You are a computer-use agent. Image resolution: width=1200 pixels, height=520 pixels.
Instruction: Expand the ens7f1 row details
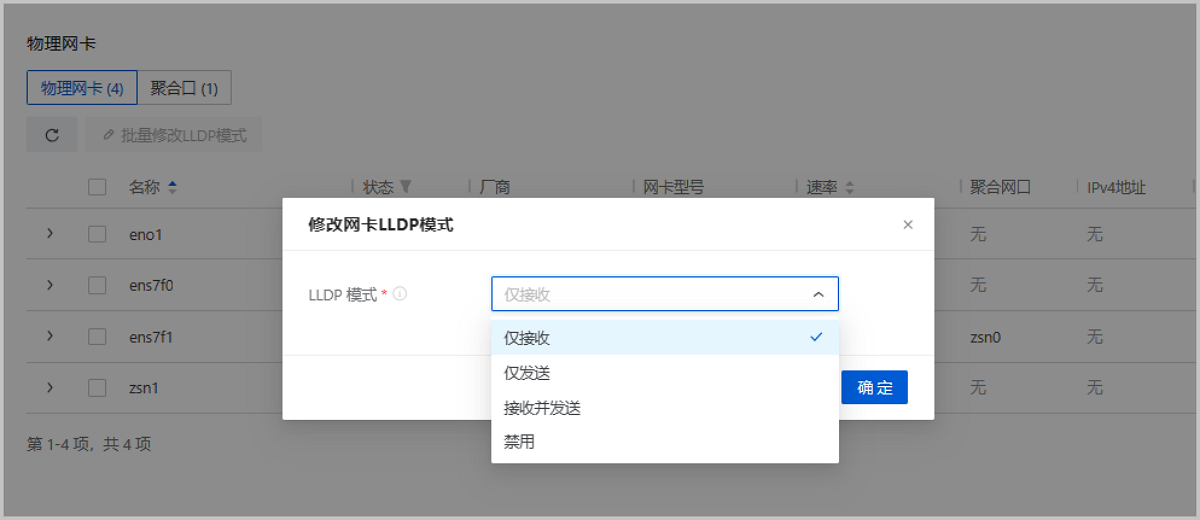tap(50, 336)
